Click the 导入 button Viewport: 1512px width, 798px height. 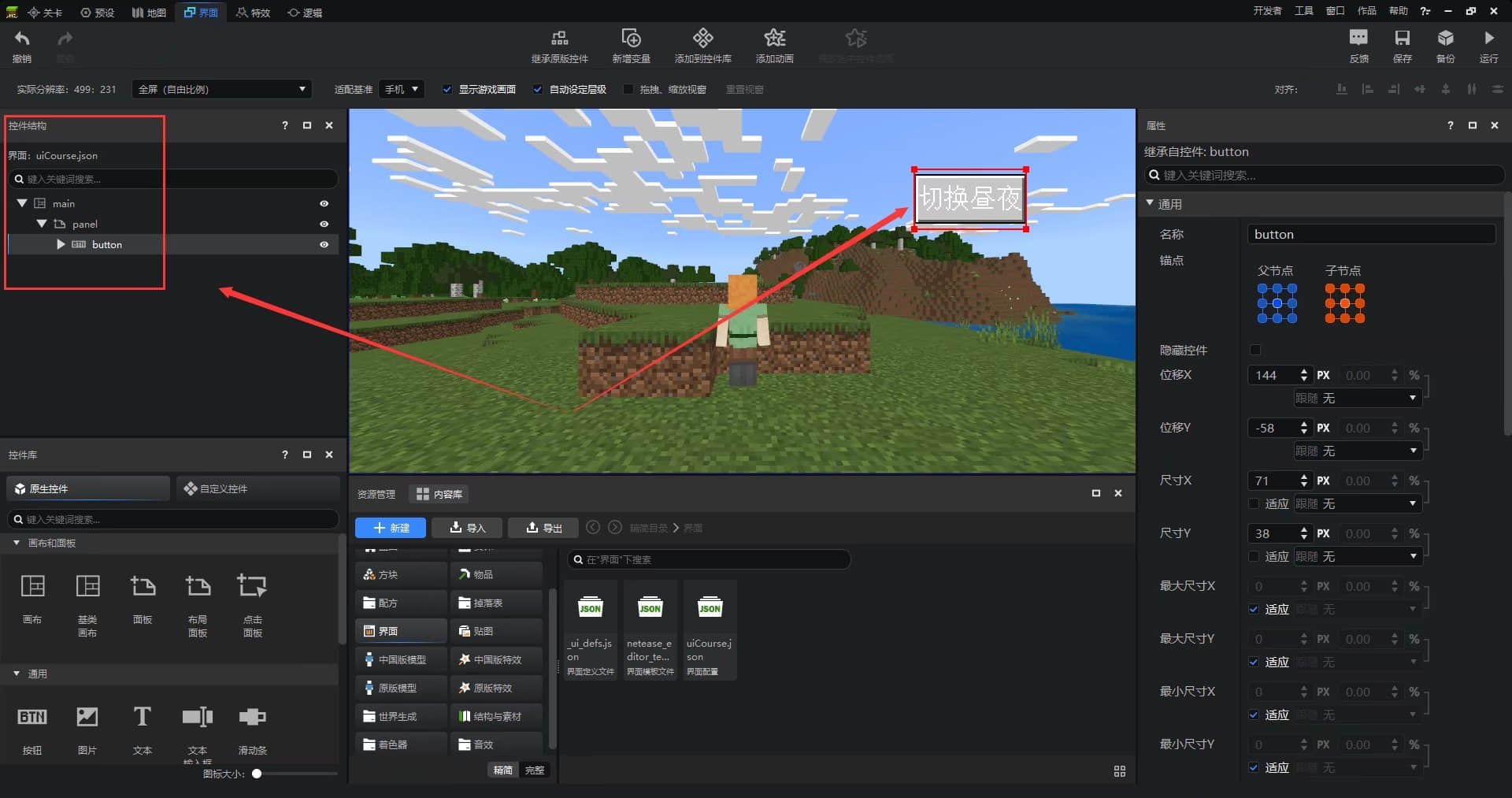tap(467, 528)
